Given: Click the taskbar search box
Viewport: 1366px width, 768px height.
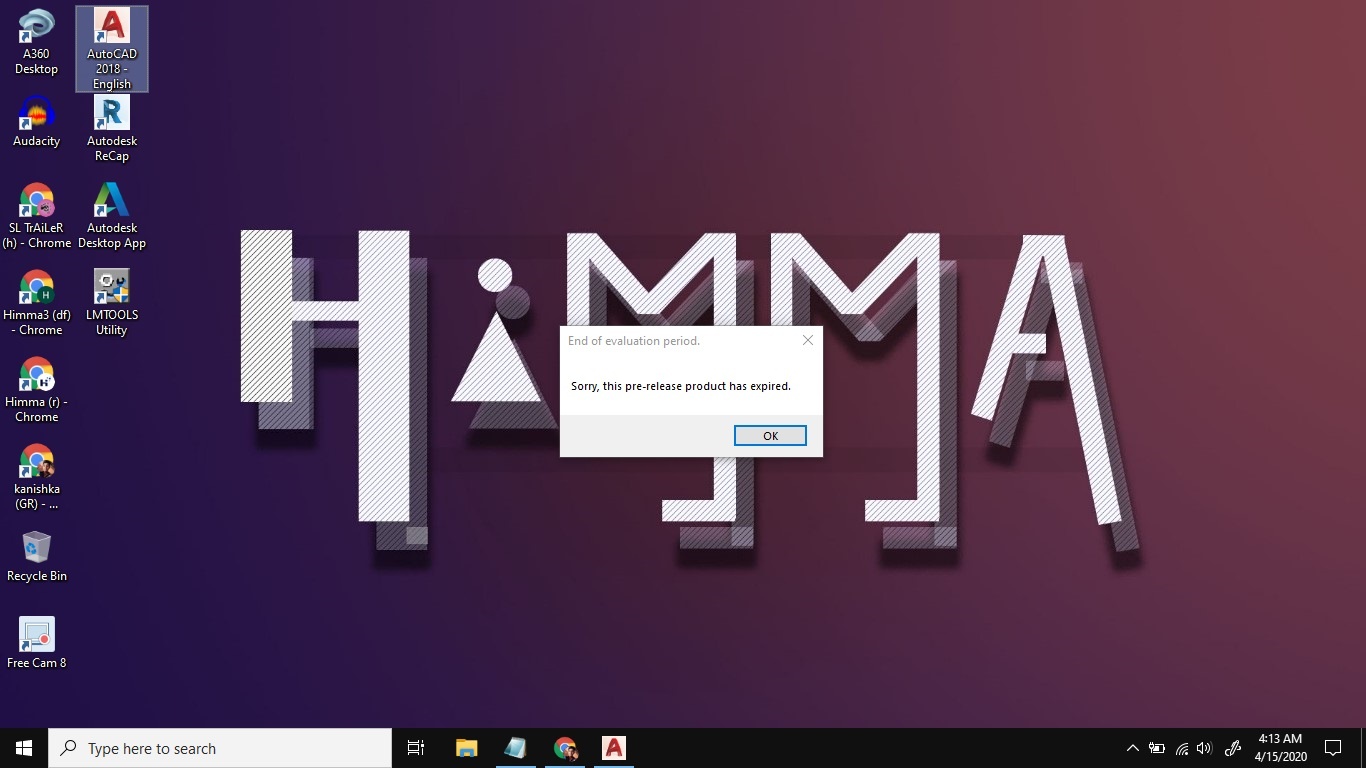Looking at the screenshot, I should tap(220, 748).
